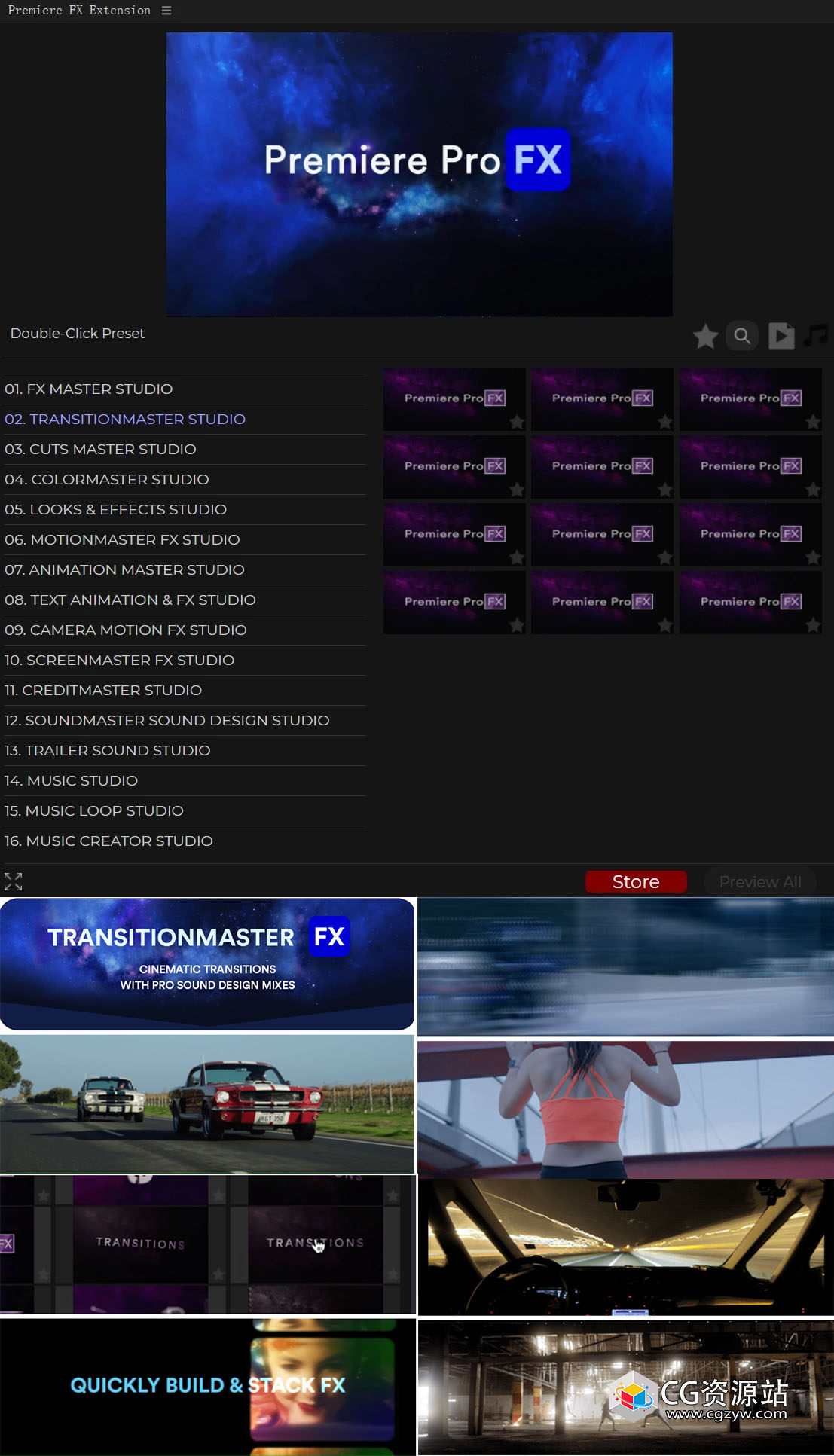Show favorites with the star icon
Image resolution: width=834 pixels, height=1456 pixels.
click(x=706, y=336)
